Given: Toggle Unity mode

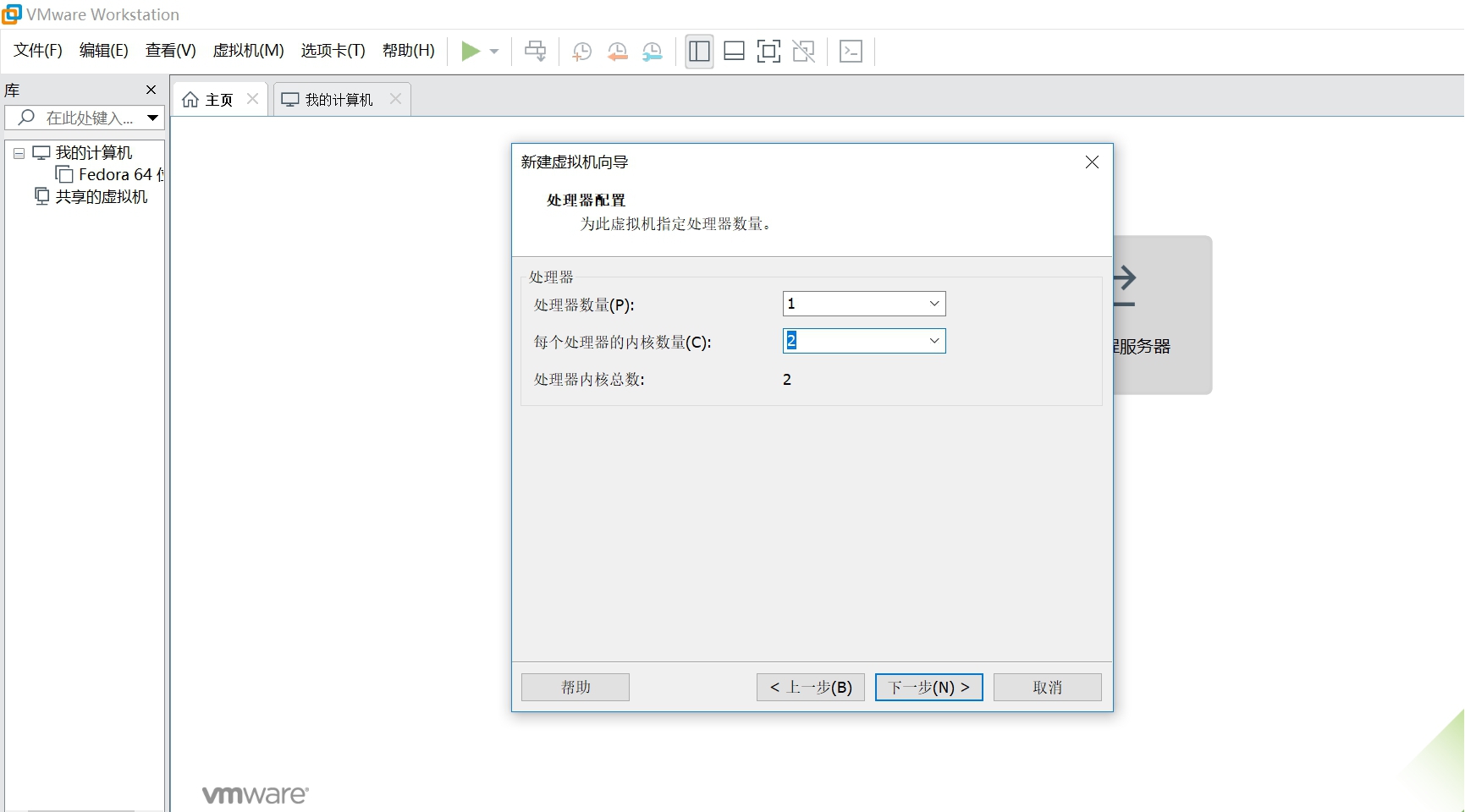Looking at the screenshot, I should click(802, 51).
